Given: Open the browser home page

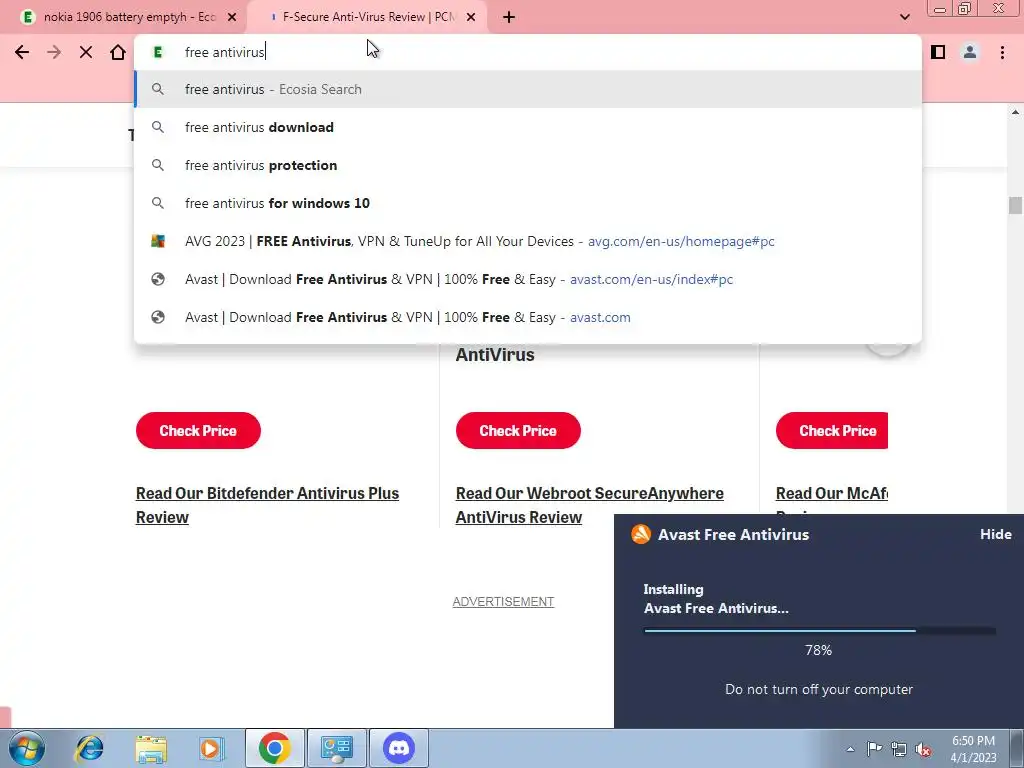Looking at the screenshot, I should point(118,52).
